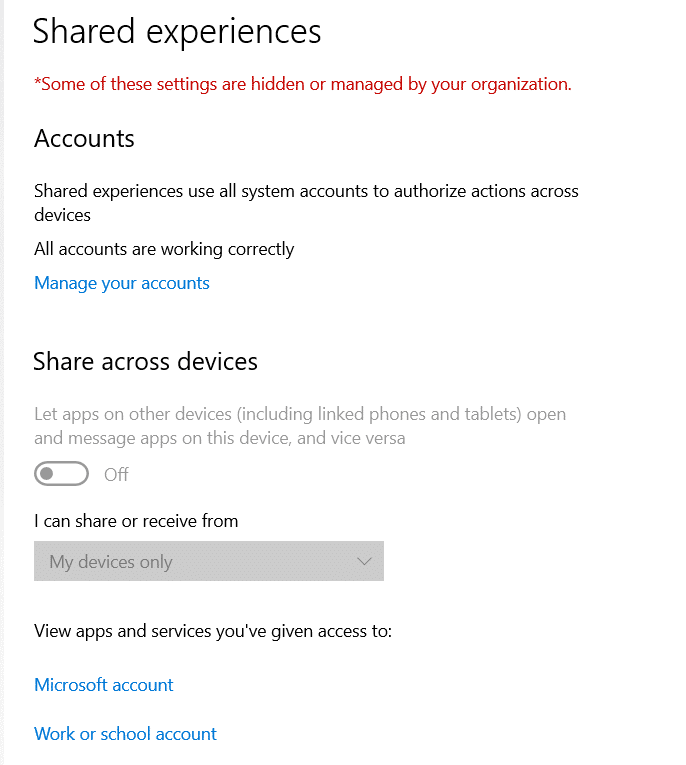Click the Shared experiences page title
Image resolution: width=686 pixels, height=765 pixels.
[177, 32]
